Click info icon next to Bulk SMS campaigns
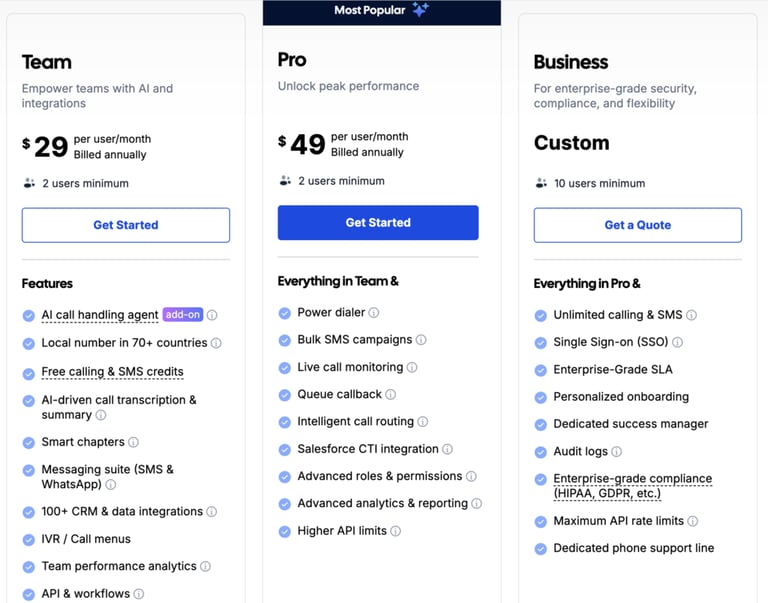Image resolution: width=768 pixels, height=603 pixels. tap(421, 340)
